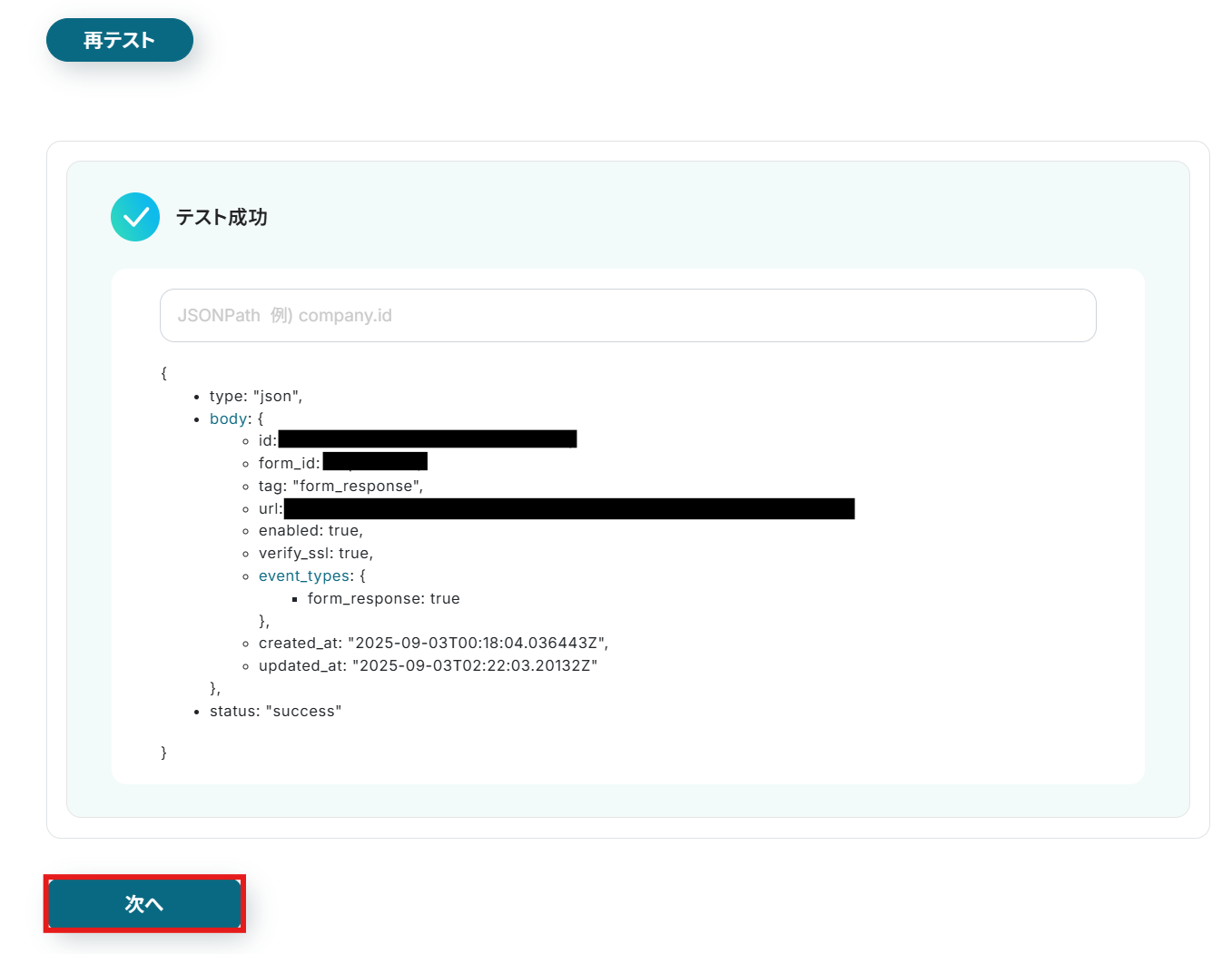The image size is (1232, 954).
Task: Select the event_types key in JSON
Action: (x=304, y=575)
